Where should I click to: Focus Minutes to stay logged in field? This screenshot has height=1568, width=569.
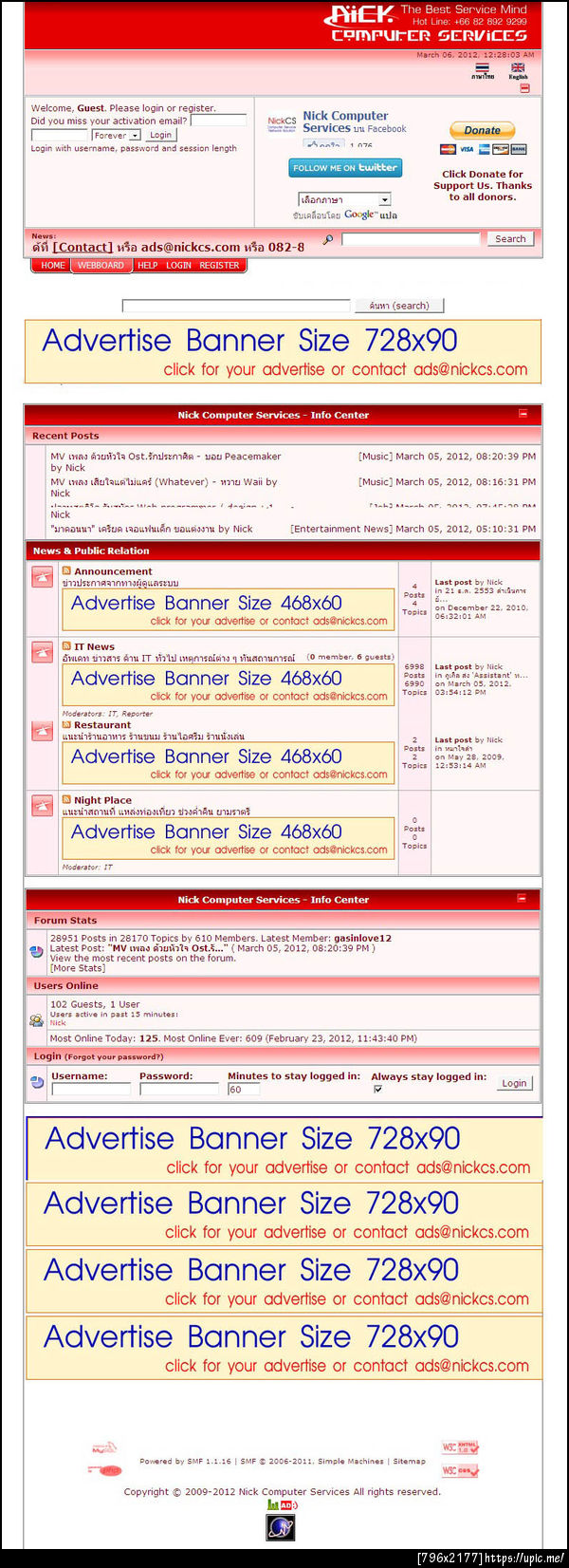(x=244, y=1090)
